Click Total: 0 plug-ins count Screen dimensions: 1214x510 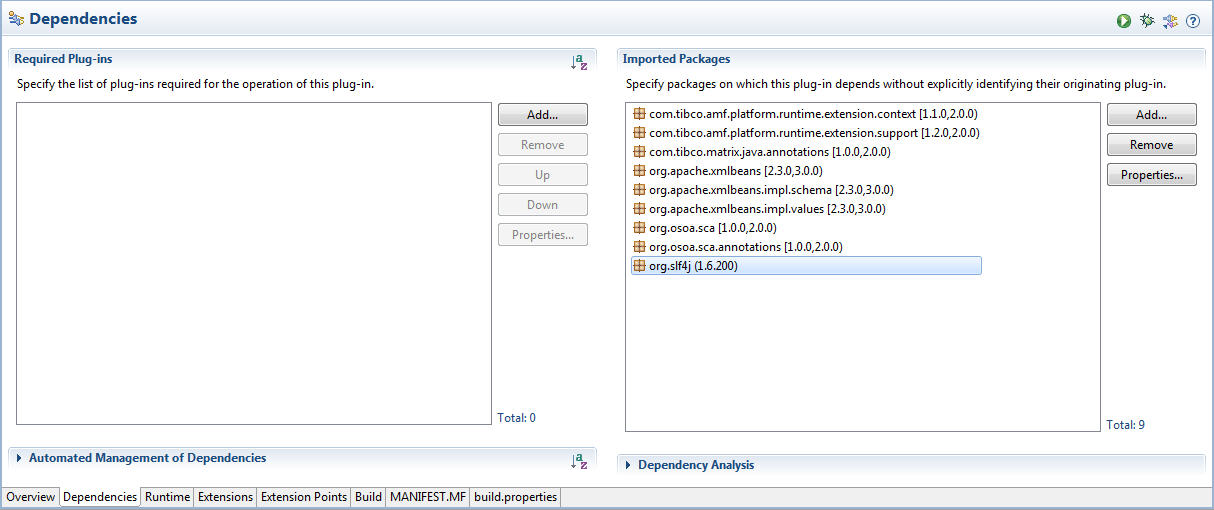(517, 418)
